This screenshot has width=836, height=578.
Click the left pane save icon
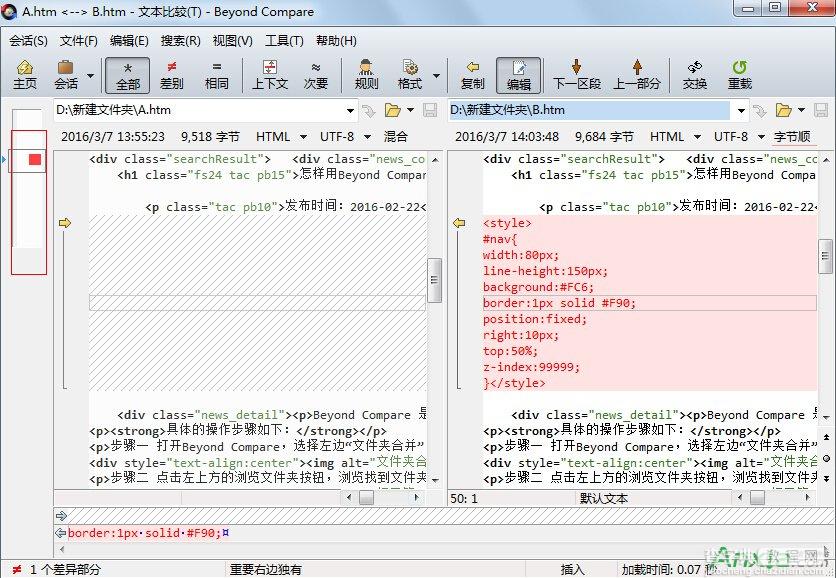[x=430, y=110]
